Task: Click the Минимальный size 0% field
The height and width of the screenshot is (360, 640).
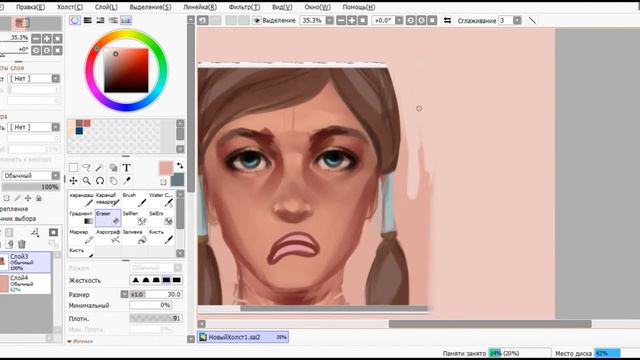Action: (x=151, y=305)
